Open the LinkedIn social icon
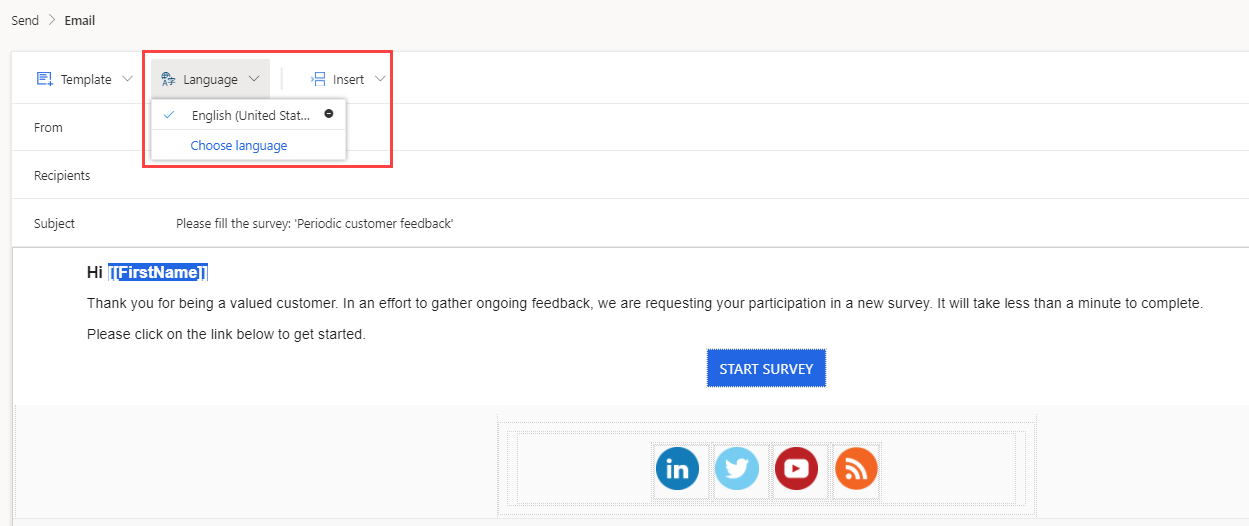Image resolution: width=1249 pixels, height=526 pixels. (677, 468)
